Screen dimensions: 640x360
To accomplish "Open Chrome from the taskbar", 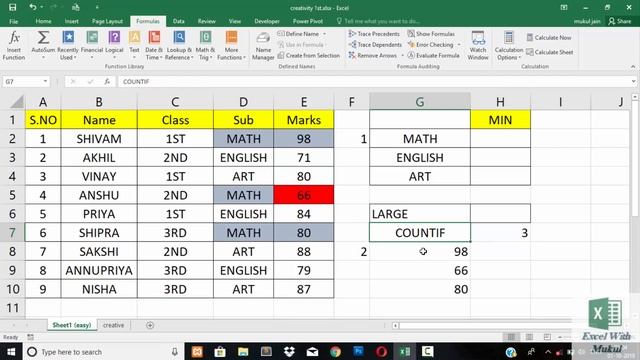I will 336,351.
